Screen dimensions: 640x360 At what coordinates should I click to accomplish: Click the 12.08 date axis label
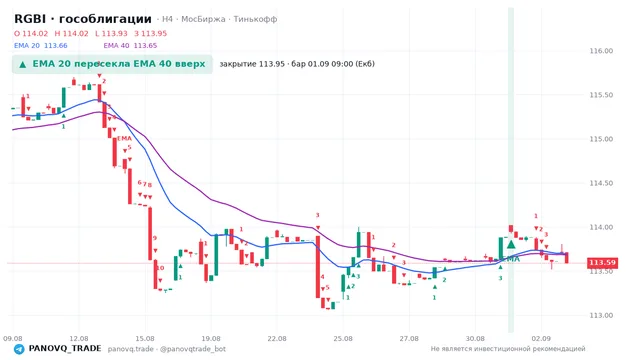(79, 339)
